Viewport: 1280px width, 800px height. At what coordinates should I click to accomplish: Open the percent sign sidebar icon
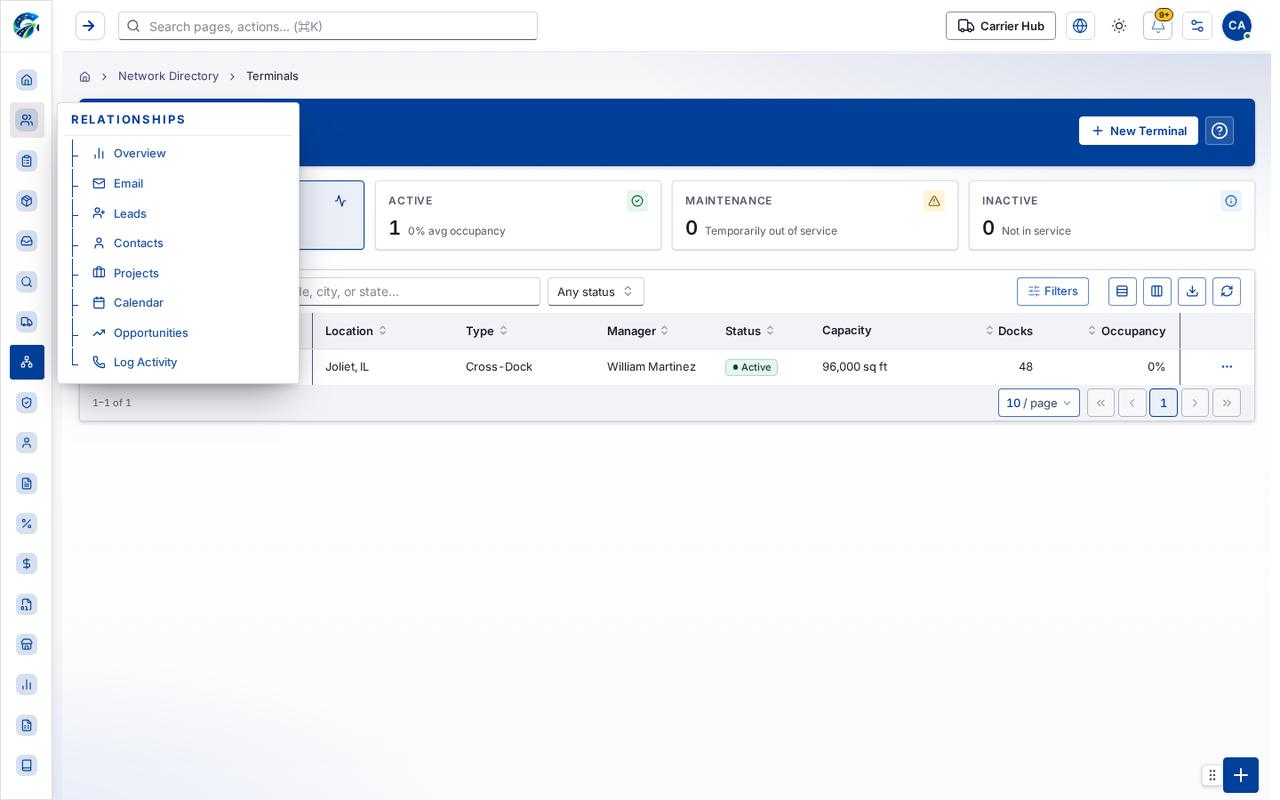(x=27, y=523)
